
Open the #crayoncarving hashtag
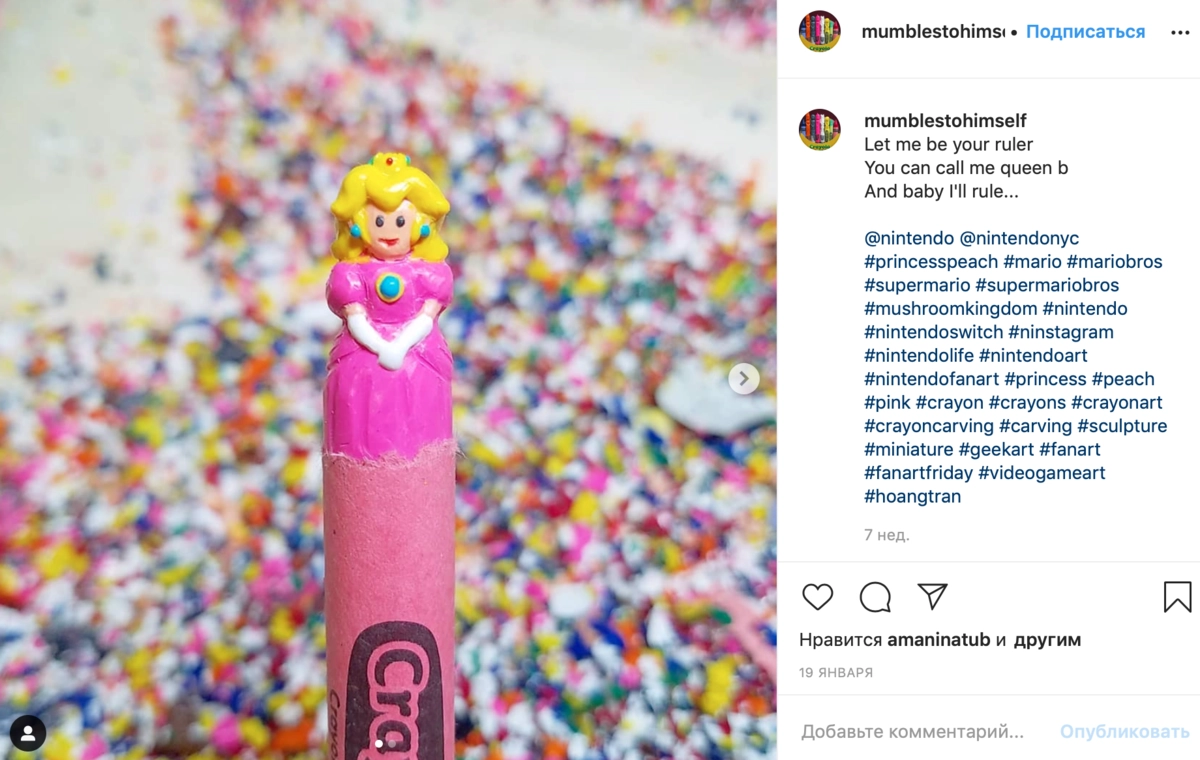(929, 426)
